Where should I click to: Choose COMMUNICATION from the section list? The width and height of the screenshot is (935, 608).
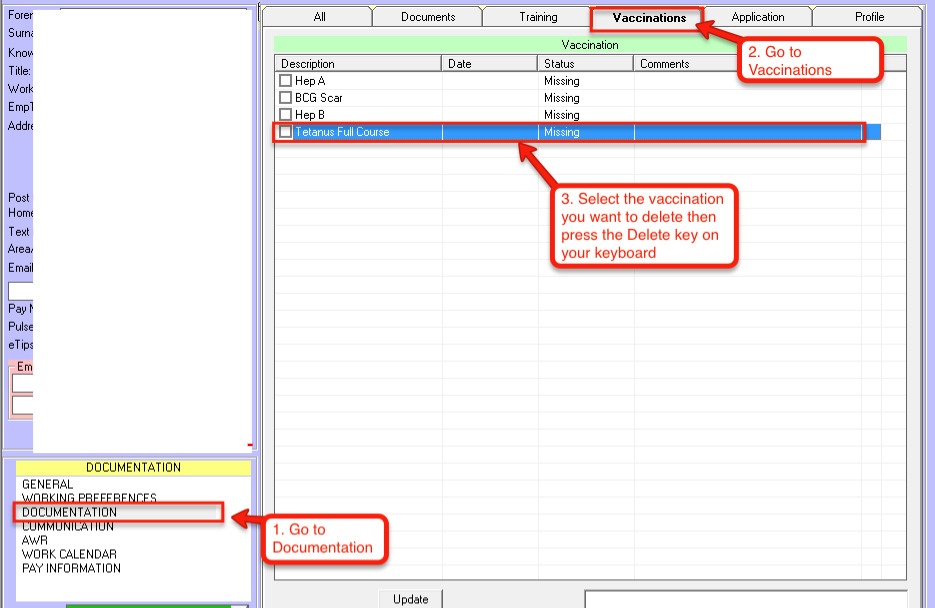point(68,527)
